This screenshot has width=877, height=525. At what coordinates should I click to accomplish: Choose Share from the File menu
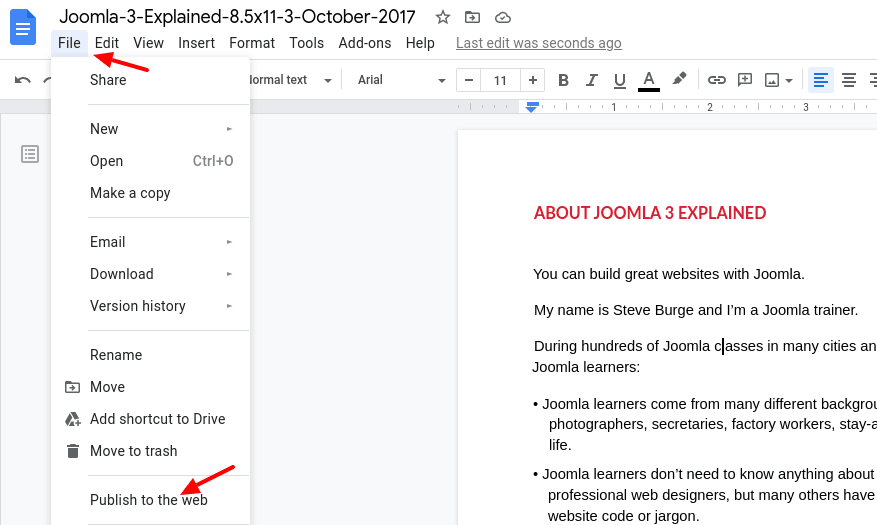(150, 80)
